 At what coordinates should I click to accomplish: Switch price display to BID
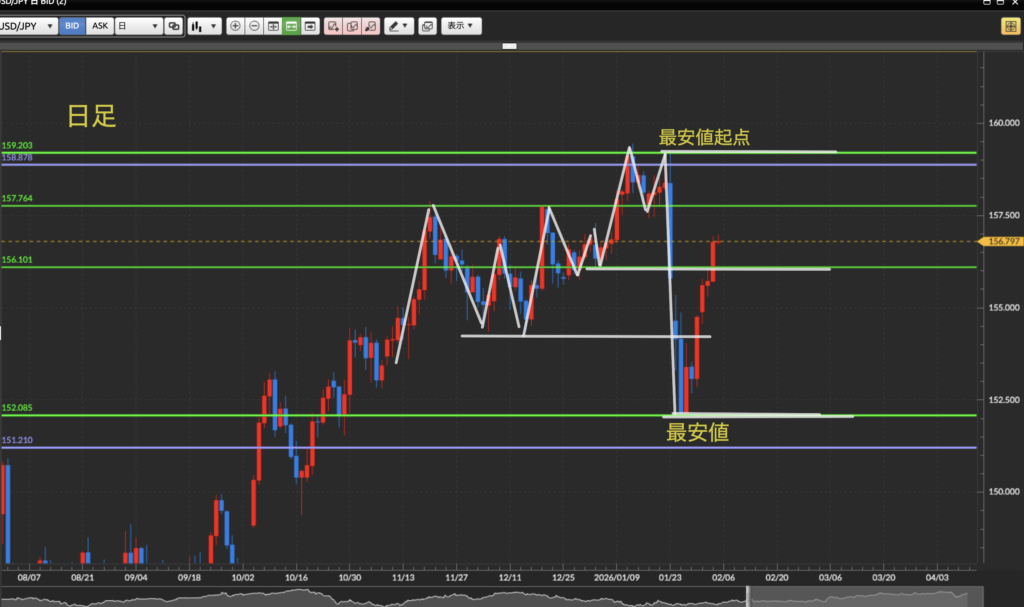(72, 26)
